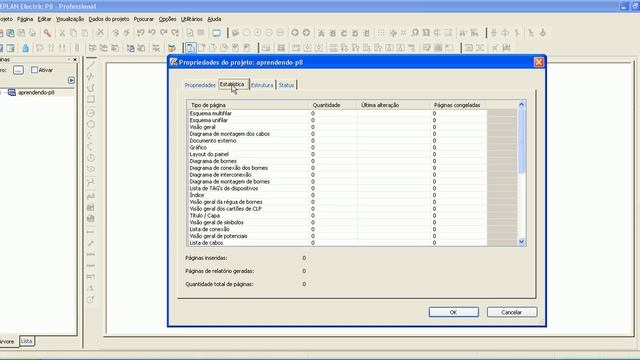Click the colorful navigator icon in second toolbar

[172, 48]
